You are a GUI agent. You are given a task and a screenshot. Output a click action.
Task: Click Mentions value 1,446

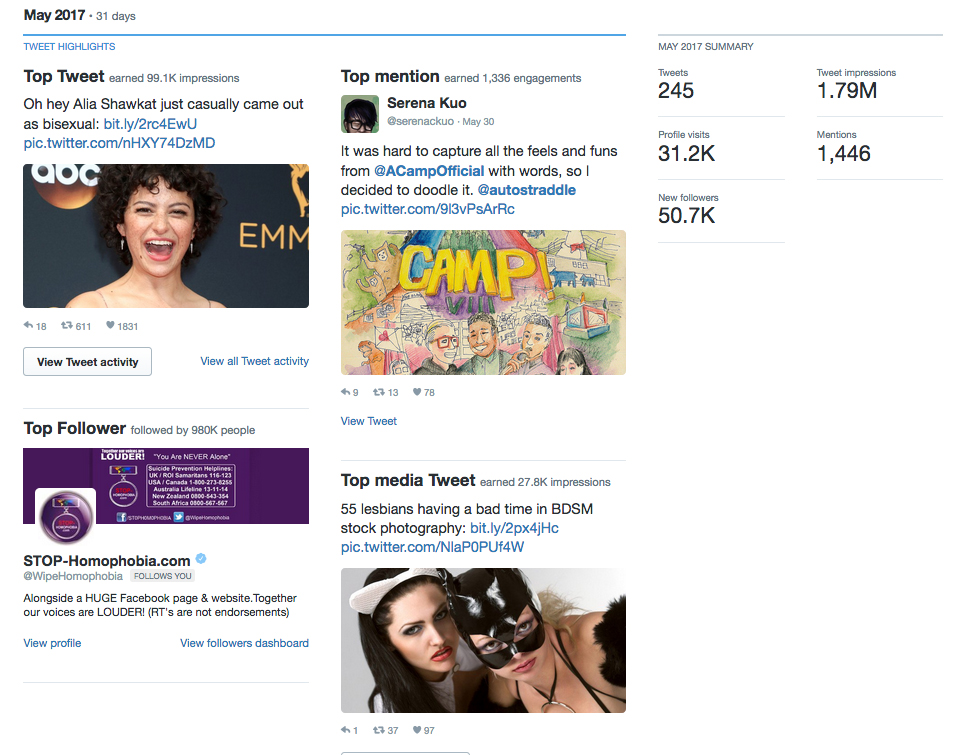844,153
